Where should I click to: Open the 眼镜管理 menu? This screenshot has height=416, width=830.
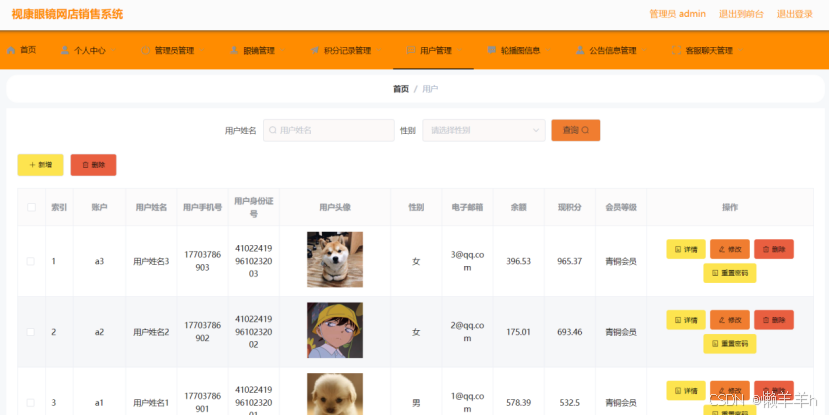pos(257,50)
